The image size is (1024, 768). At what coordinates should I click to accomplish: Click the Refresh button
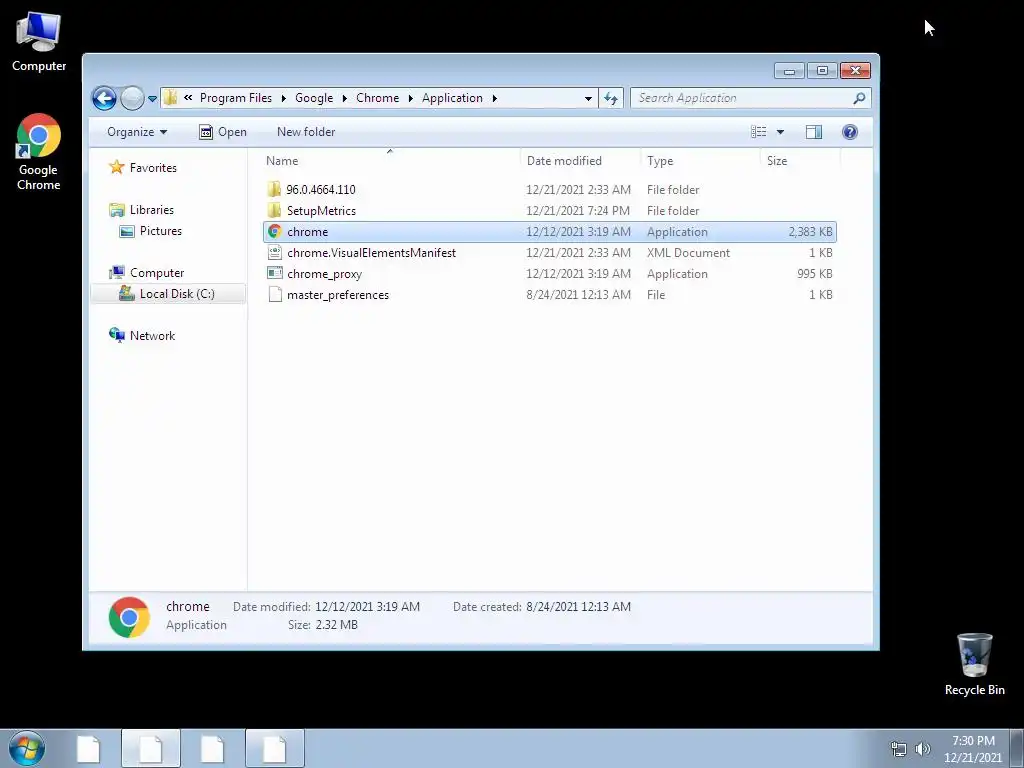(611, 98)
